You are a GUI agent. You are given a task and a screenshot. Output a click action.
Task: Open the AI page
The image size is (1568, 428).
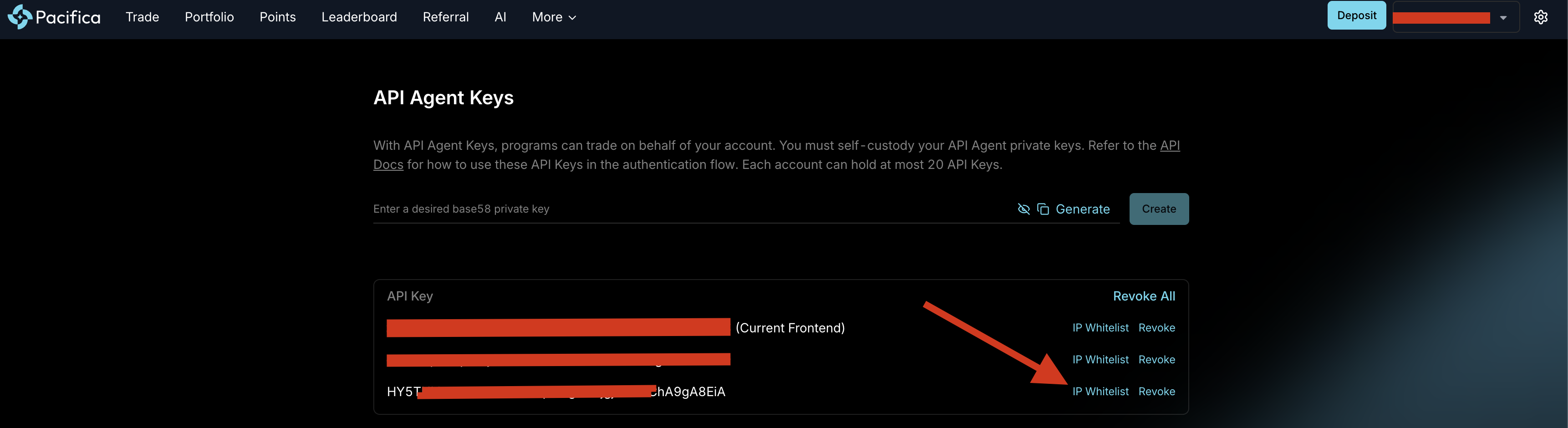tap(500, 17)
